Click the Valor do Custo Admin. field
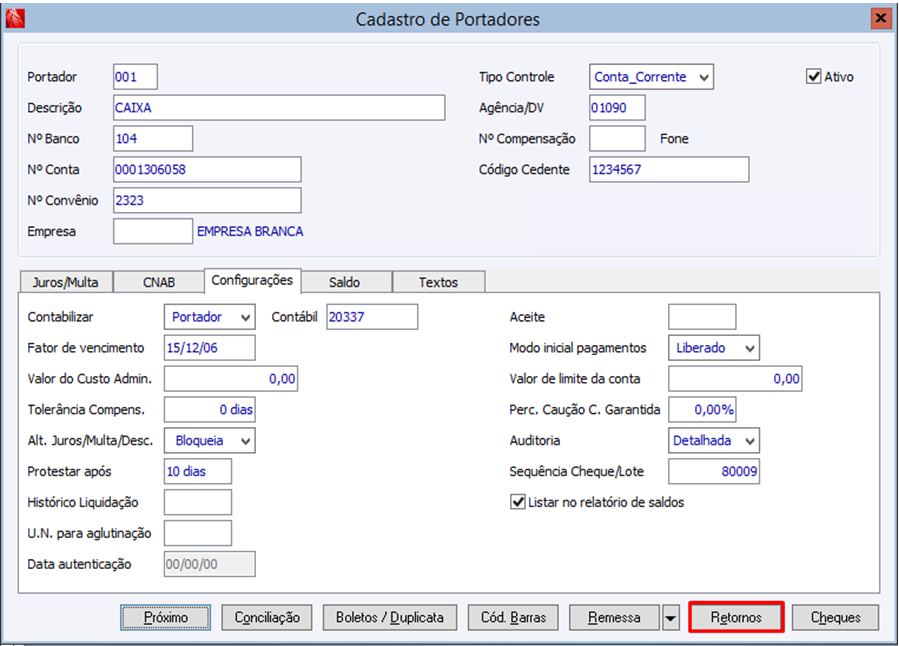 (231, 379)
